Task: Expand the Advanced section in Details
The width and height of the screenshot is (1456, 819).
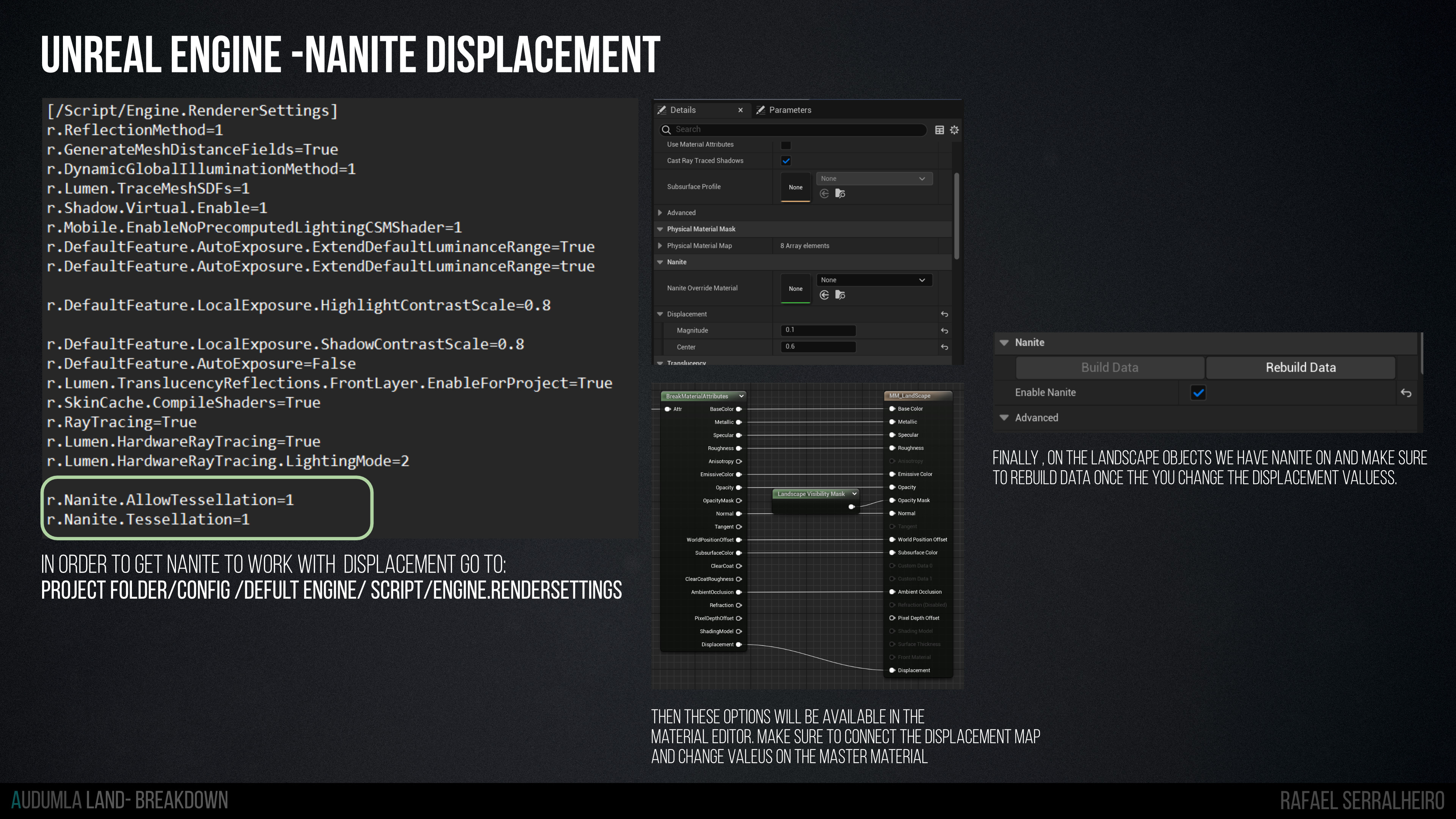Action: pos(660,213)
